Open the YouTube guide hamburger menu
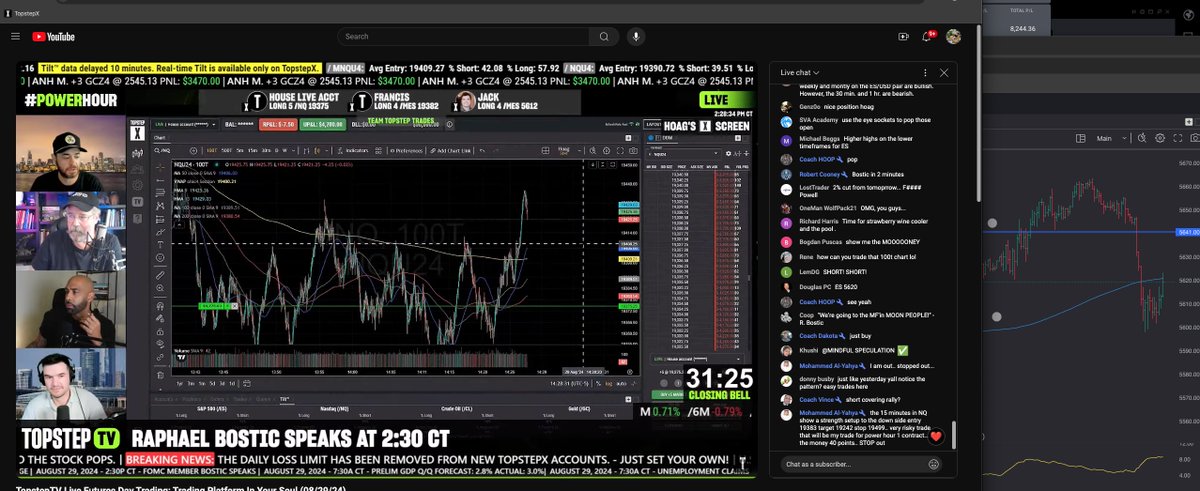This screenshot has height=491, width=1200. [15, 37]
